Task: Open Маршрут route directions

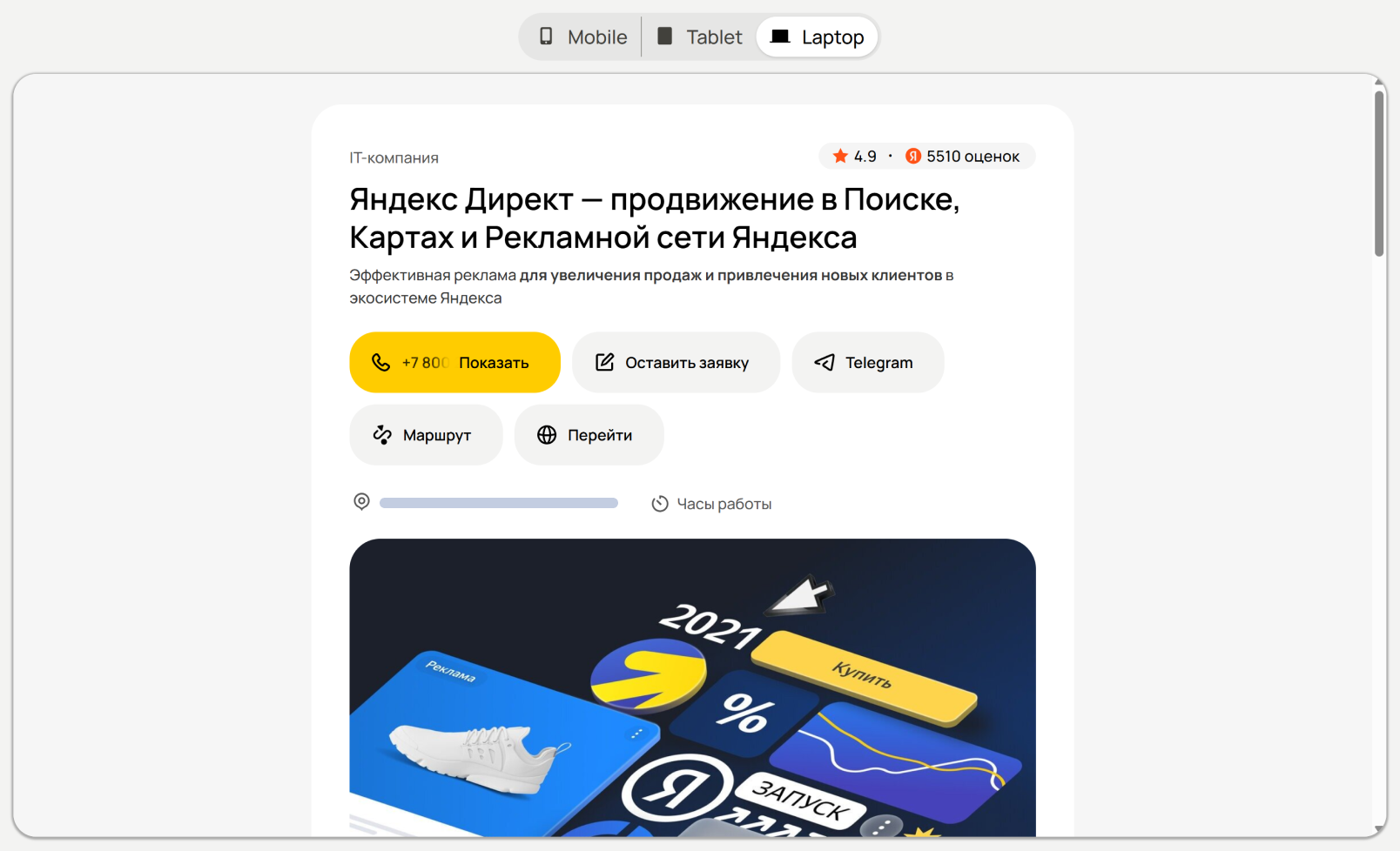Action: pyautogui.click(x=426, y=435)
